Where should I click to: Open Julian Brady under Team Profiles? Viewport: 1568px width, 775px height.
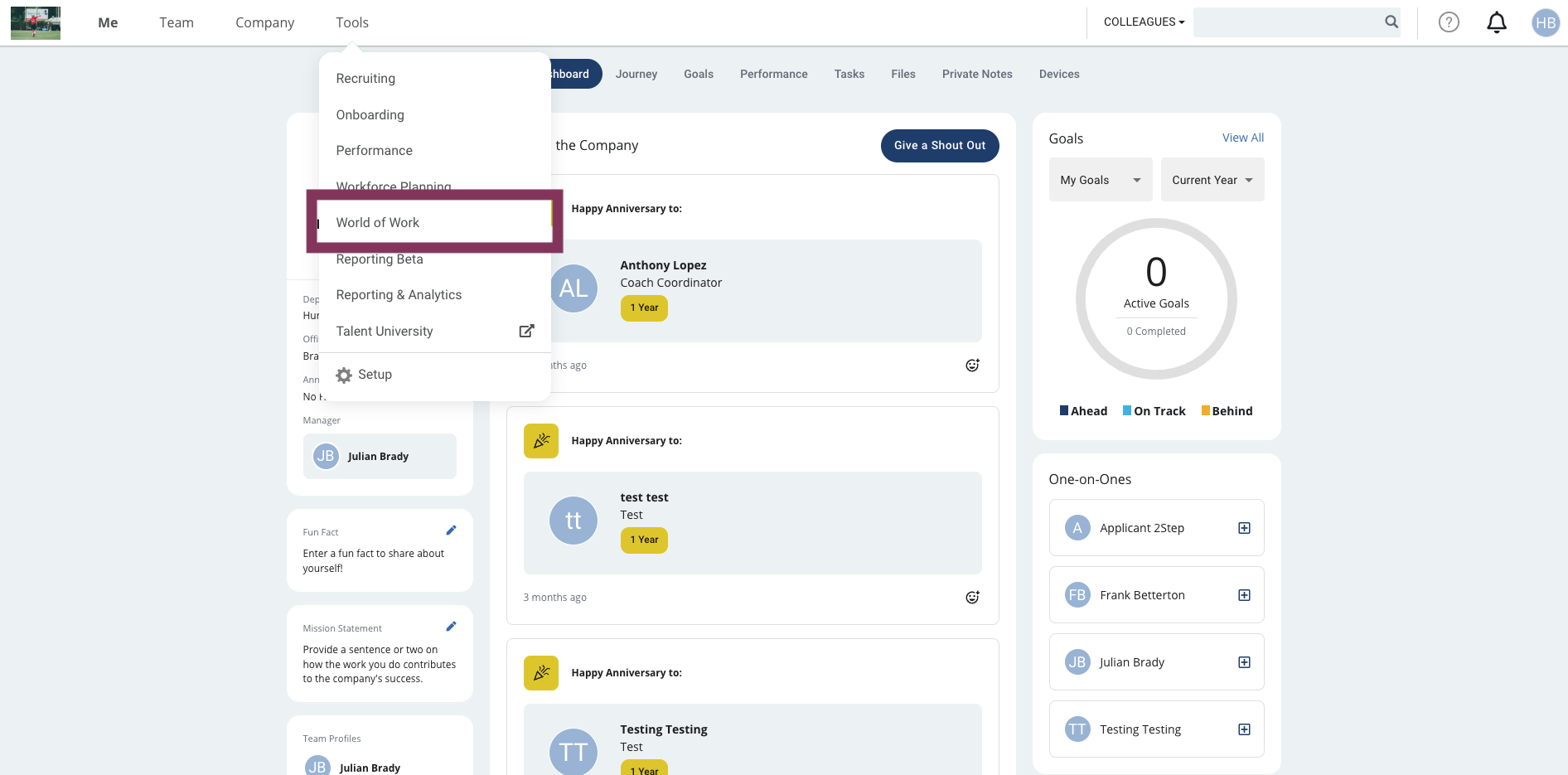tap(370, 768)
